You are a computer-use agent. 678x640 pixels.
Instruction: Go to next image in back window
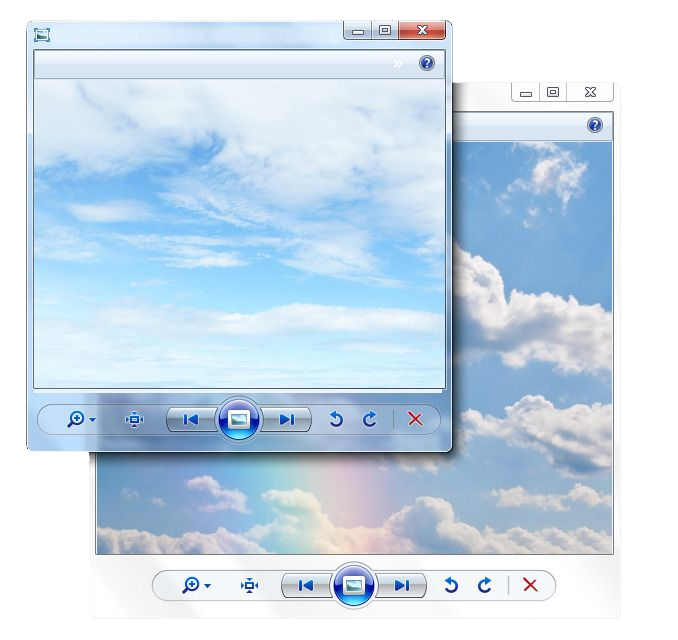click(x=402, y=586)
